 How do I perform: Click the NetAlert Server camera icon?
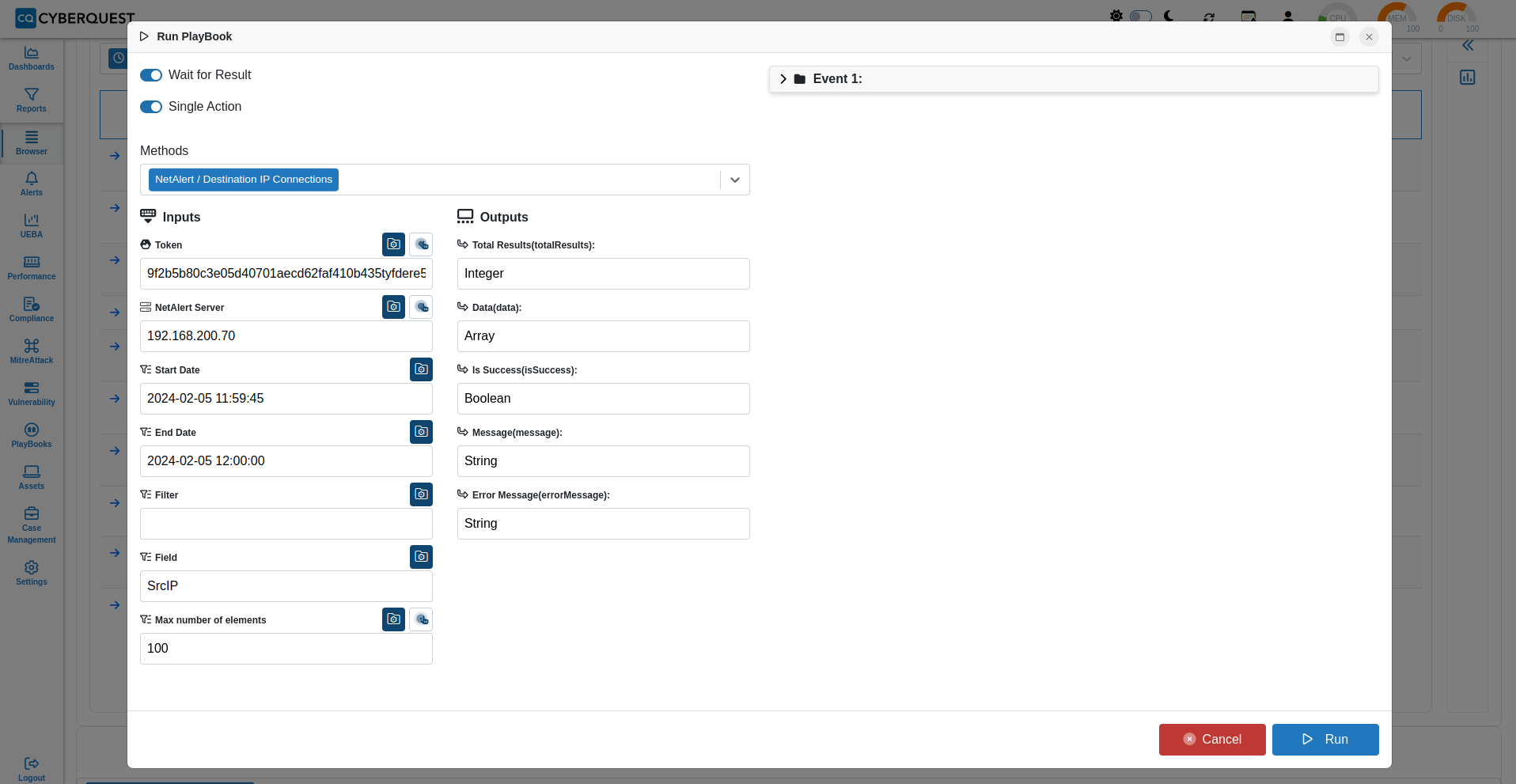coord(393,307)
